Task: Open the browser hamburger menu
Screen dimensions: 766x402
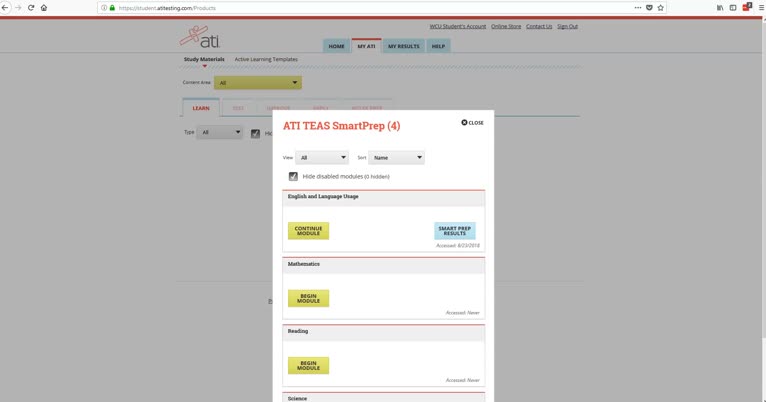Action: pyautogui.click(x=761, y=8)
